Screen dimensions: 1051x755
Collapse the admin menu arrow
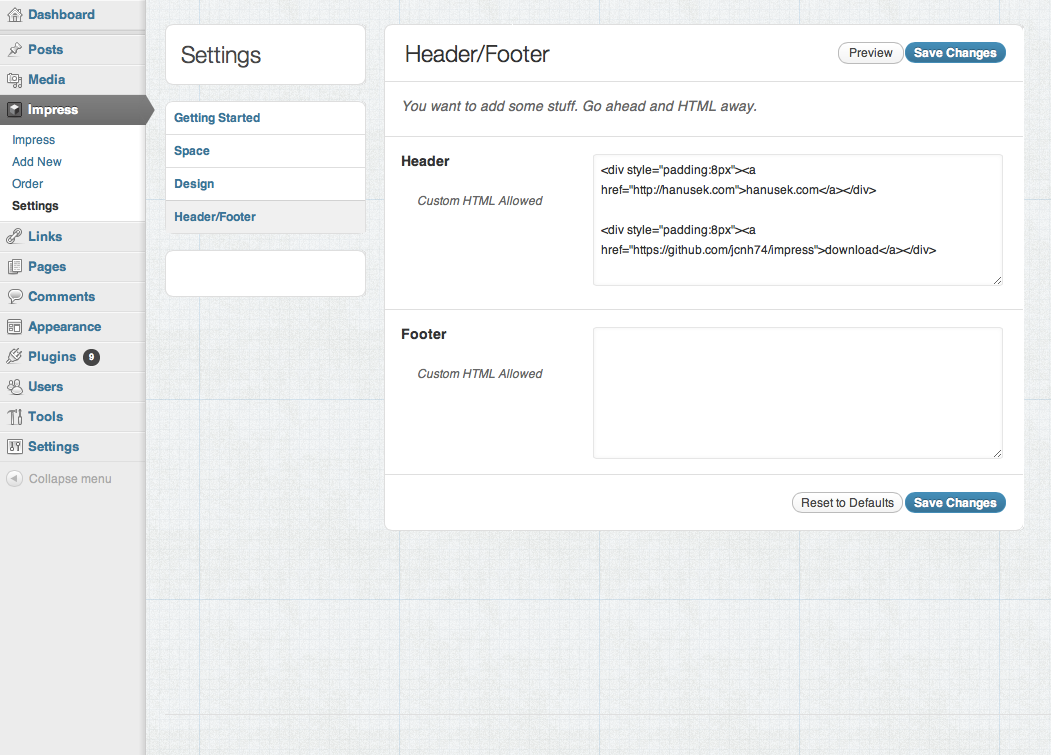pyautogui.click(x=14, y=479)
